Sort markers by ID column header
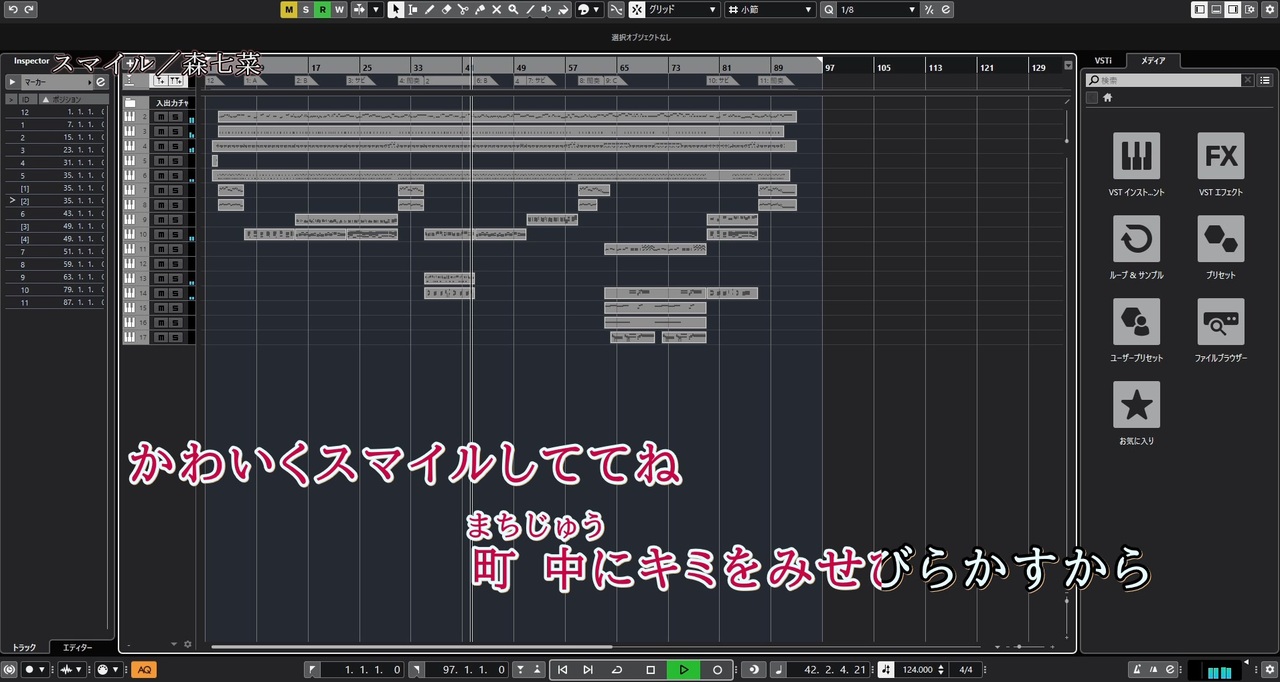This screenshot has width=1280, height=682. (27, 99)
